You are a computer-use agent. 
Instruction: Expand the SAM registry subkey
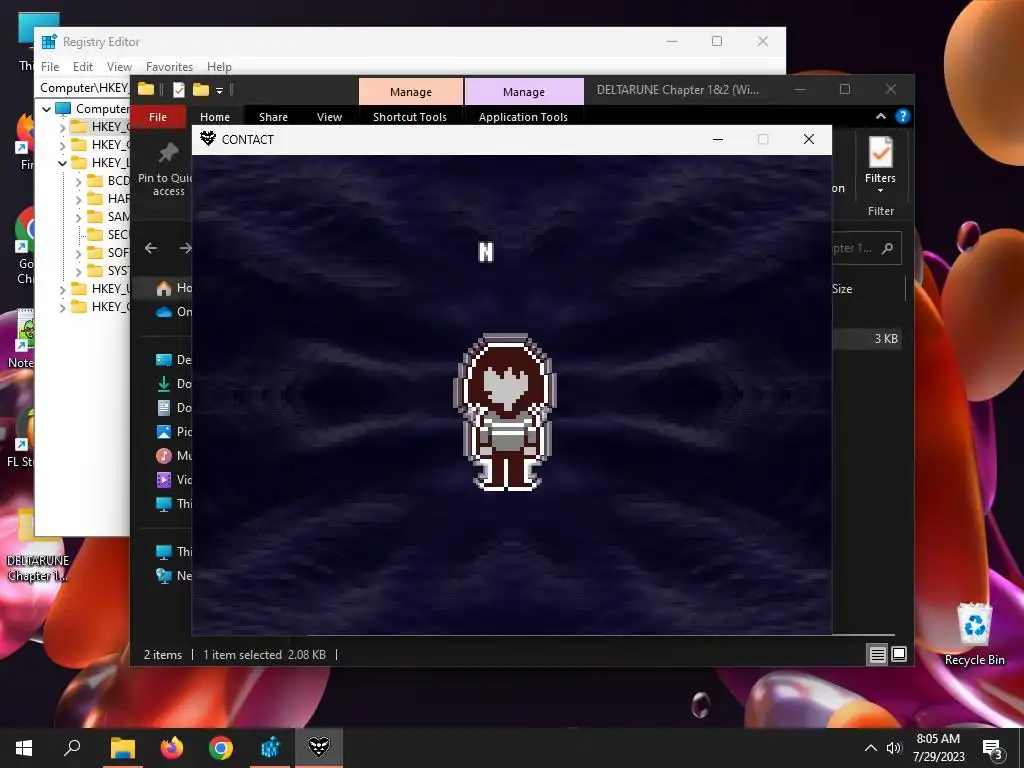coord(78,217)
